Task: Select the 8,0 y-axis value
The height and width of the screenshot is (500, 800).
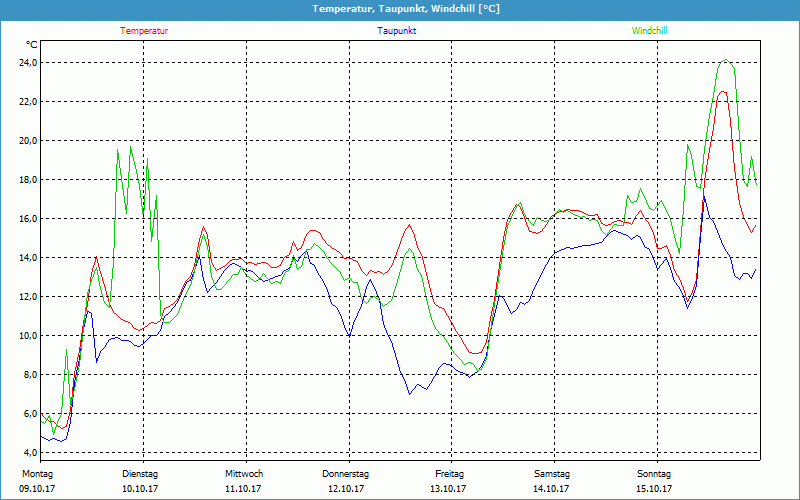Action: click(x=30, y=375)
